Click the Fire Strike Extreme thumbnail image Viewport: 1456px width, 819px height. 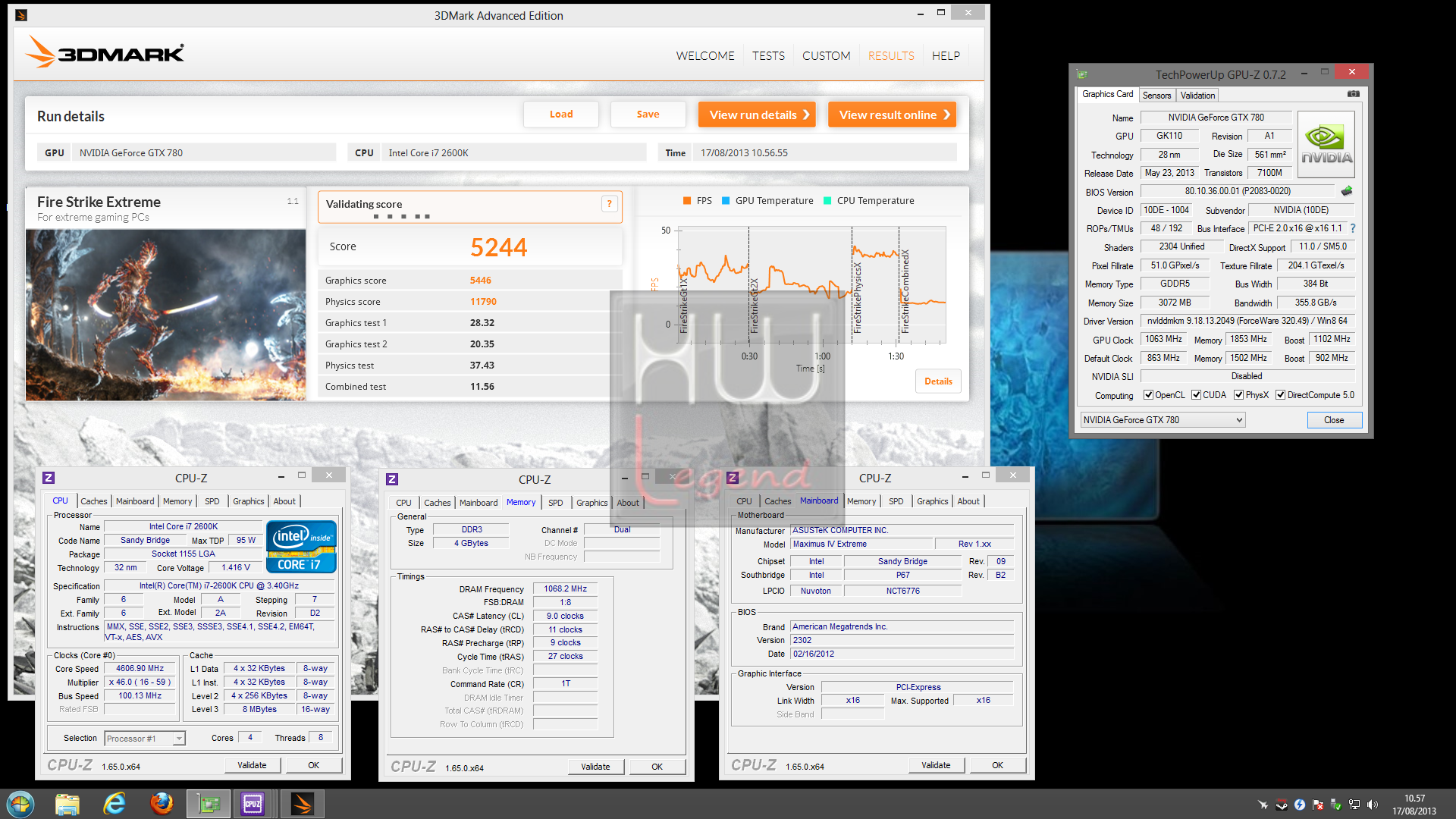coord(166,315)
